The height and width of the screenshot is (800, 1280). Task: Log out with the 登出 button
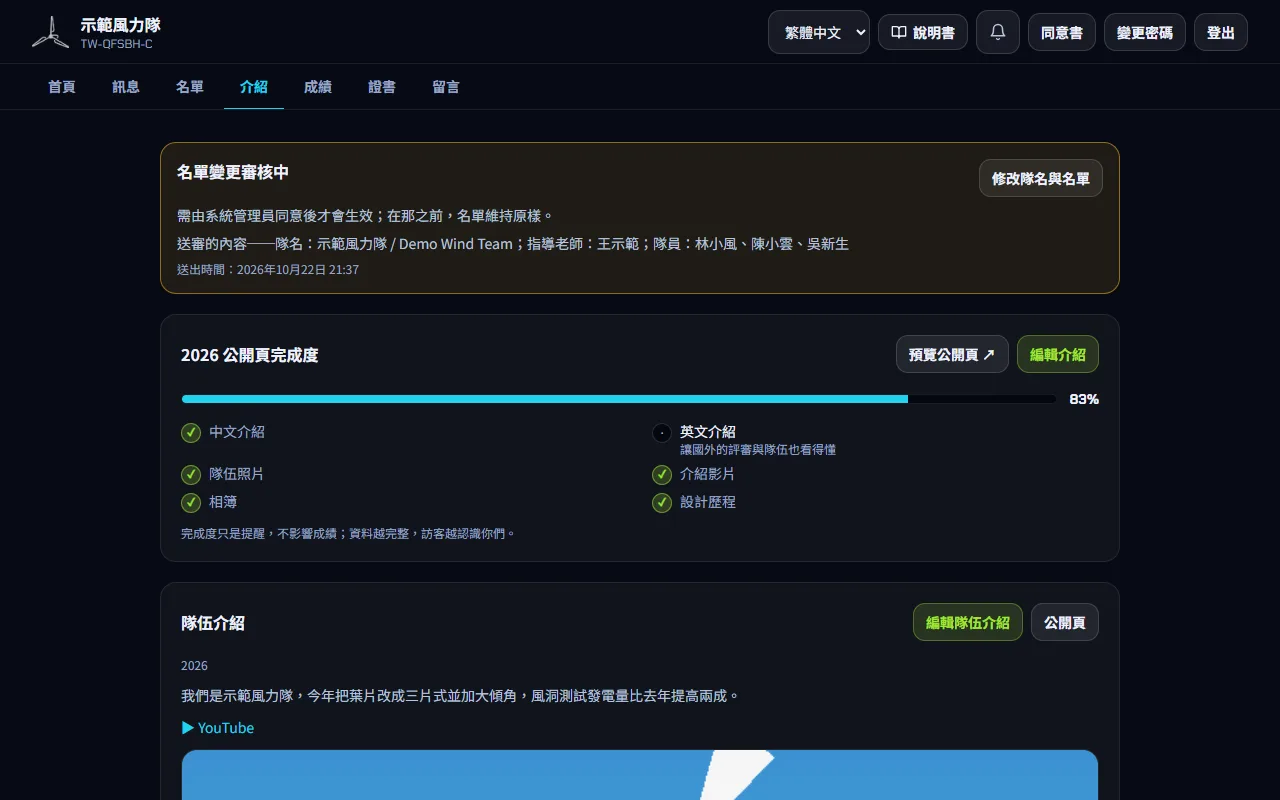click(x=1221, y=32)
